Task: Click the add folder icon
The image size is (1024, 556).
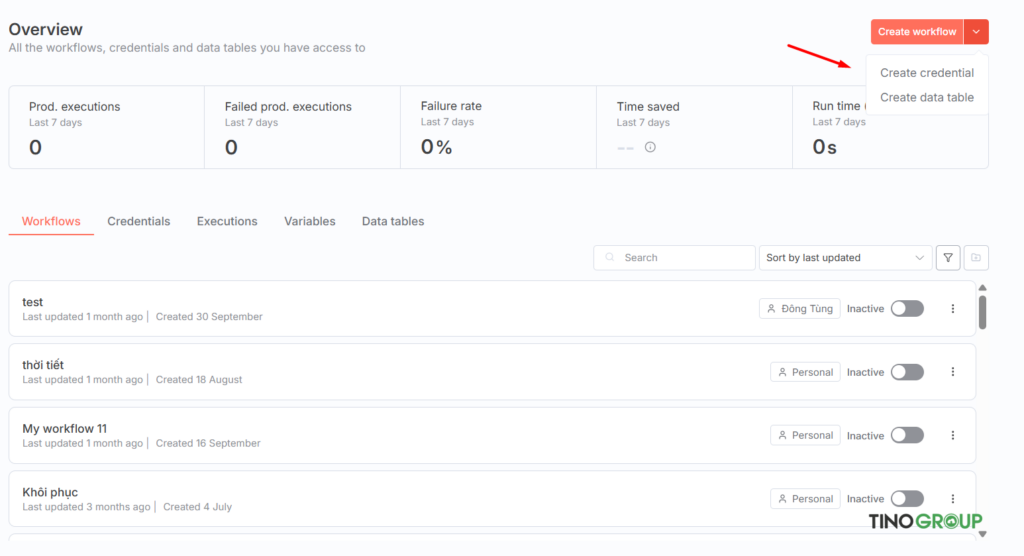Action: [976, 258]
